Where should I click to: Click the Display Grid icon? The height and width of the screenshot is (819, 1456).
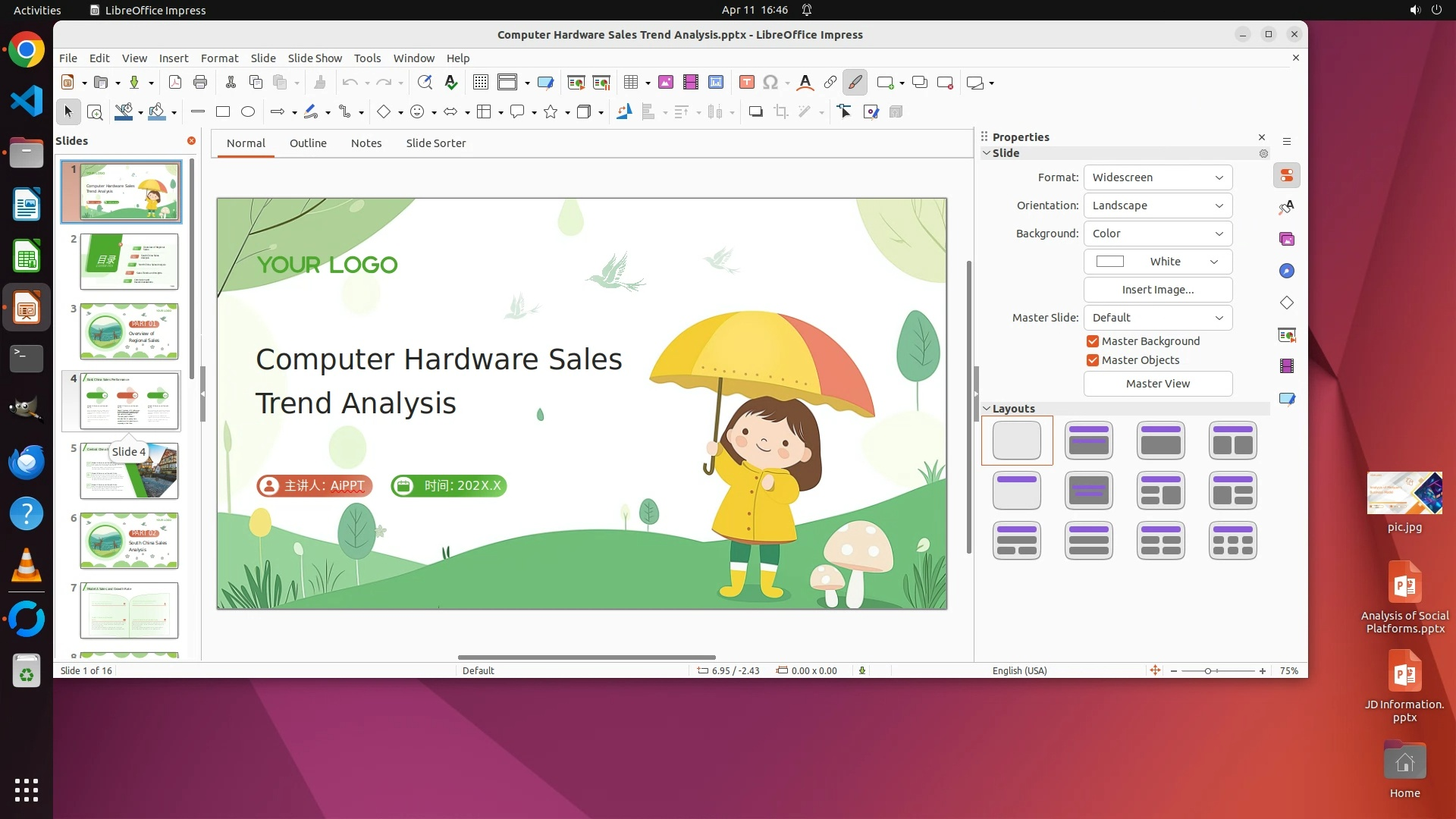(x=481, y=83)
